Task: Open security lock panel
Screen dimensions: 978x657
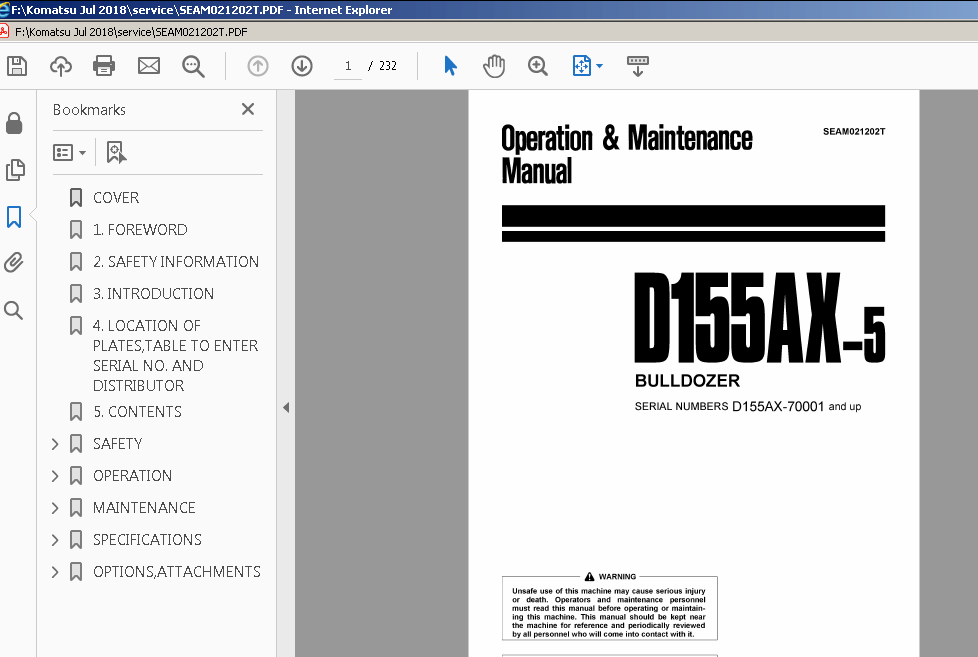Action: point(14,123)
